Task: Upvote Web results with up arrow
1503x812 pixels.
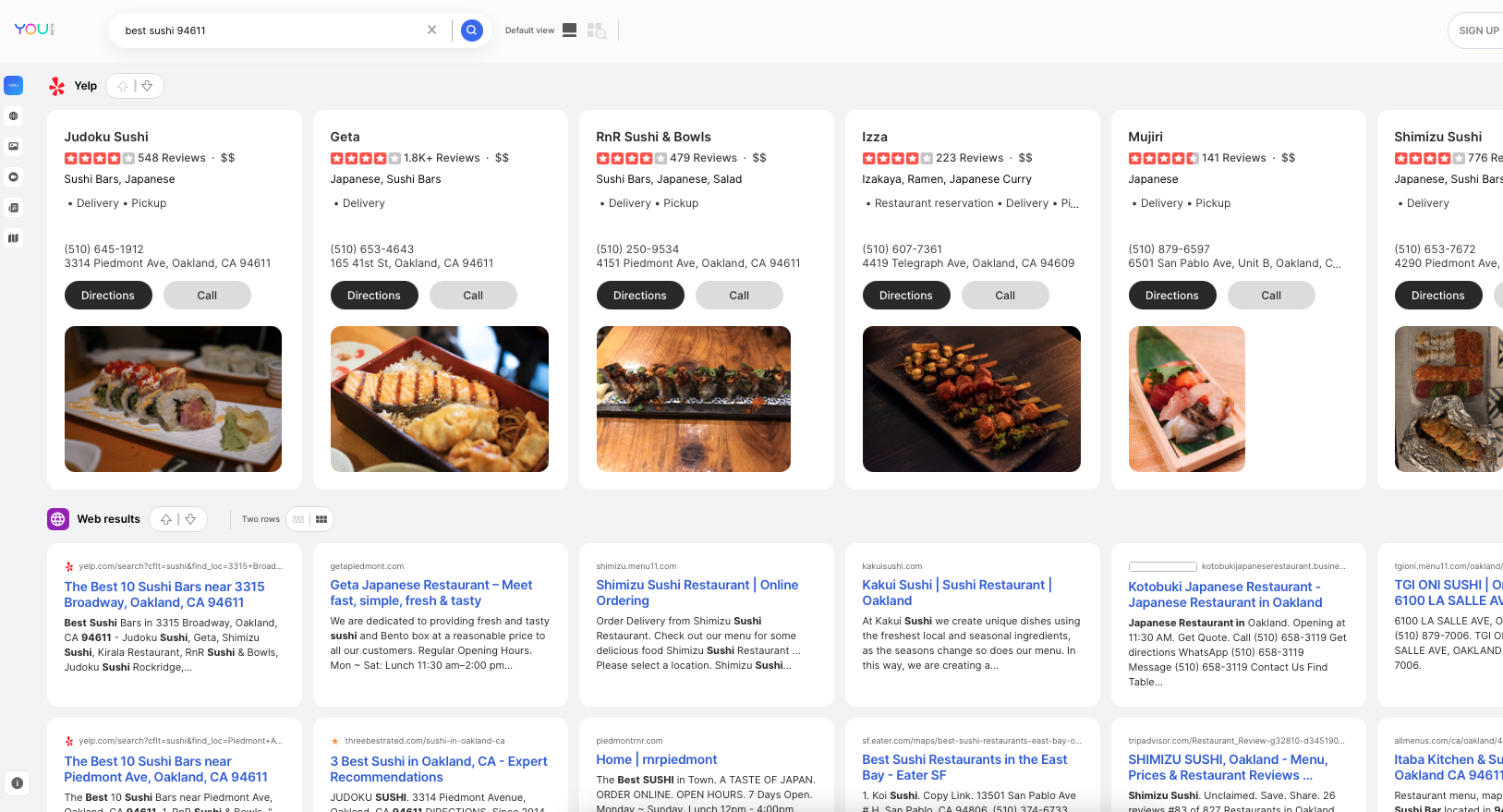Action: click(166, 519)
